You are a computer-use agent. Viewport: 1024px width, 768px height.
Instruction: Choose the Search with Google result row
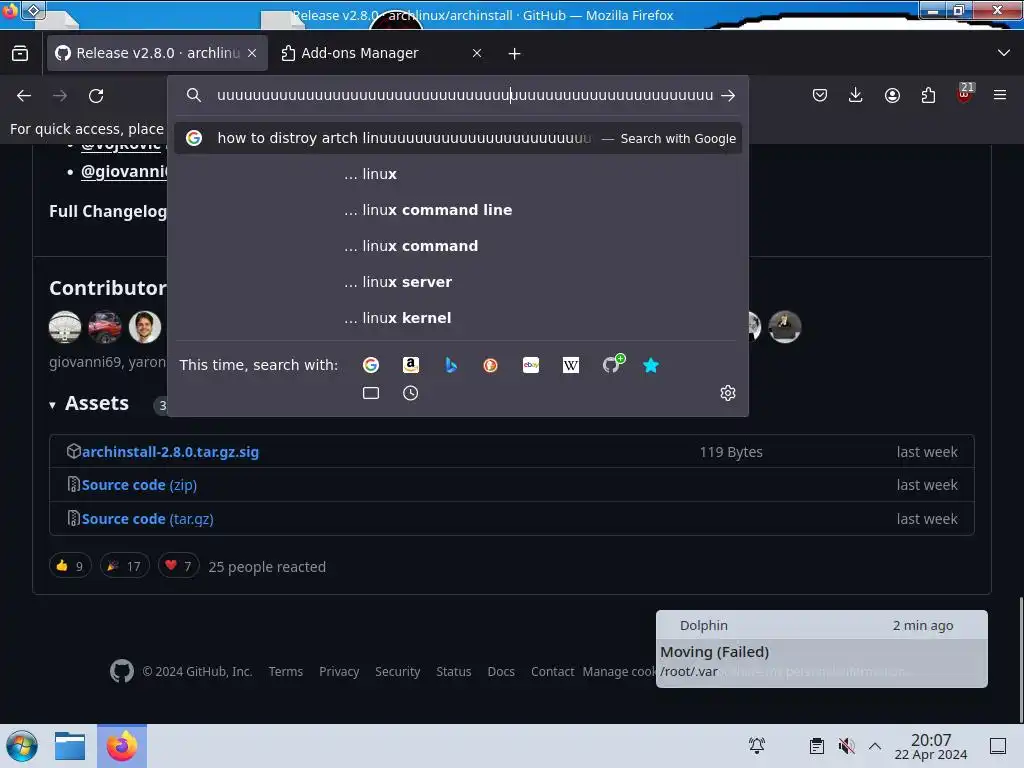tap(457, 138)
